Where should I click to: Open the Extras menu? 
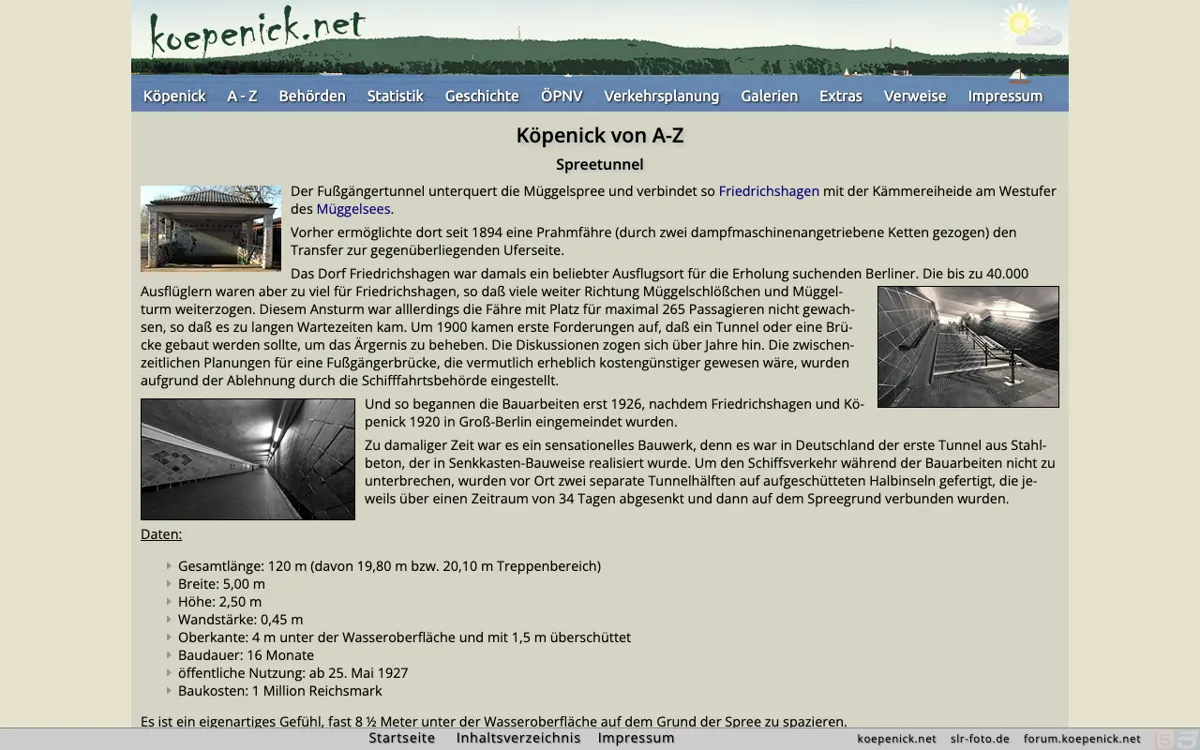[x=841, y=96]
